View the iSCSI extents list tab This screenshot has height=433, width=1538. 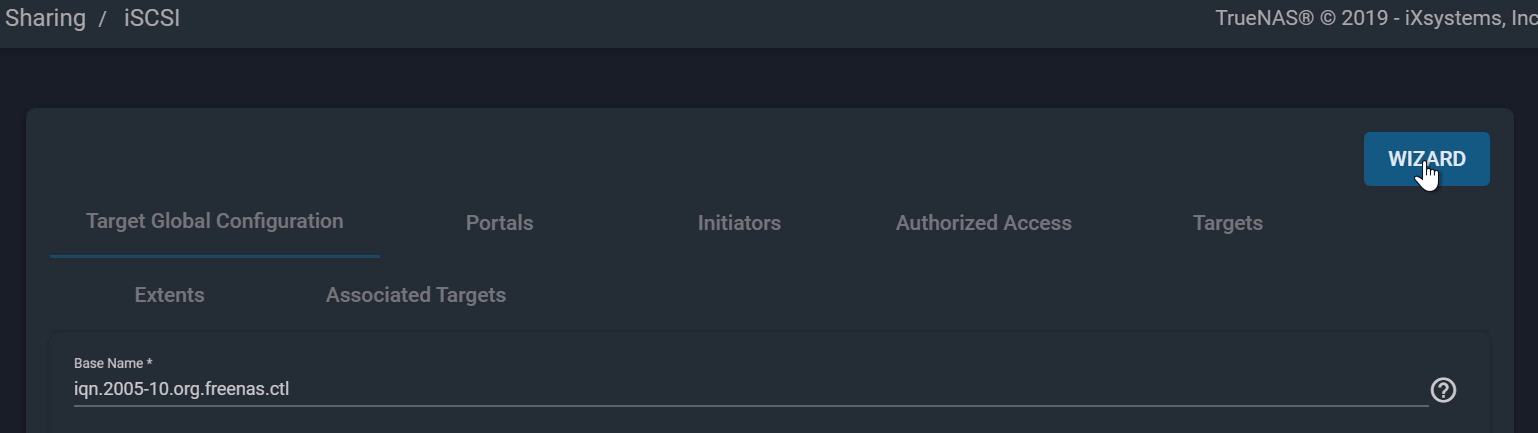tap(169, 295)
